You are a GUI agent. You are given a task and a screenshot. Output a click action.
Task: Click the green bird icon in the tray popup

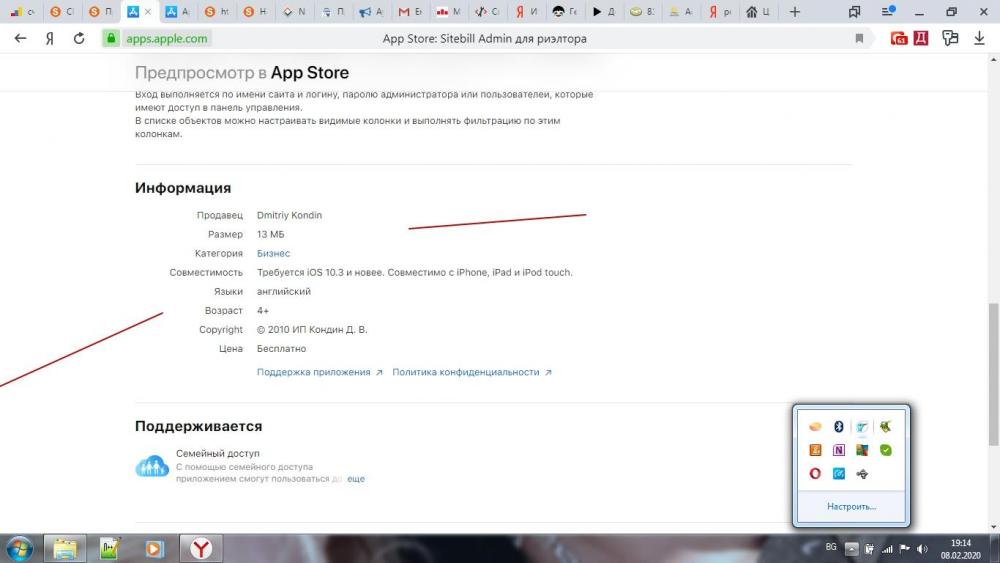885,427
